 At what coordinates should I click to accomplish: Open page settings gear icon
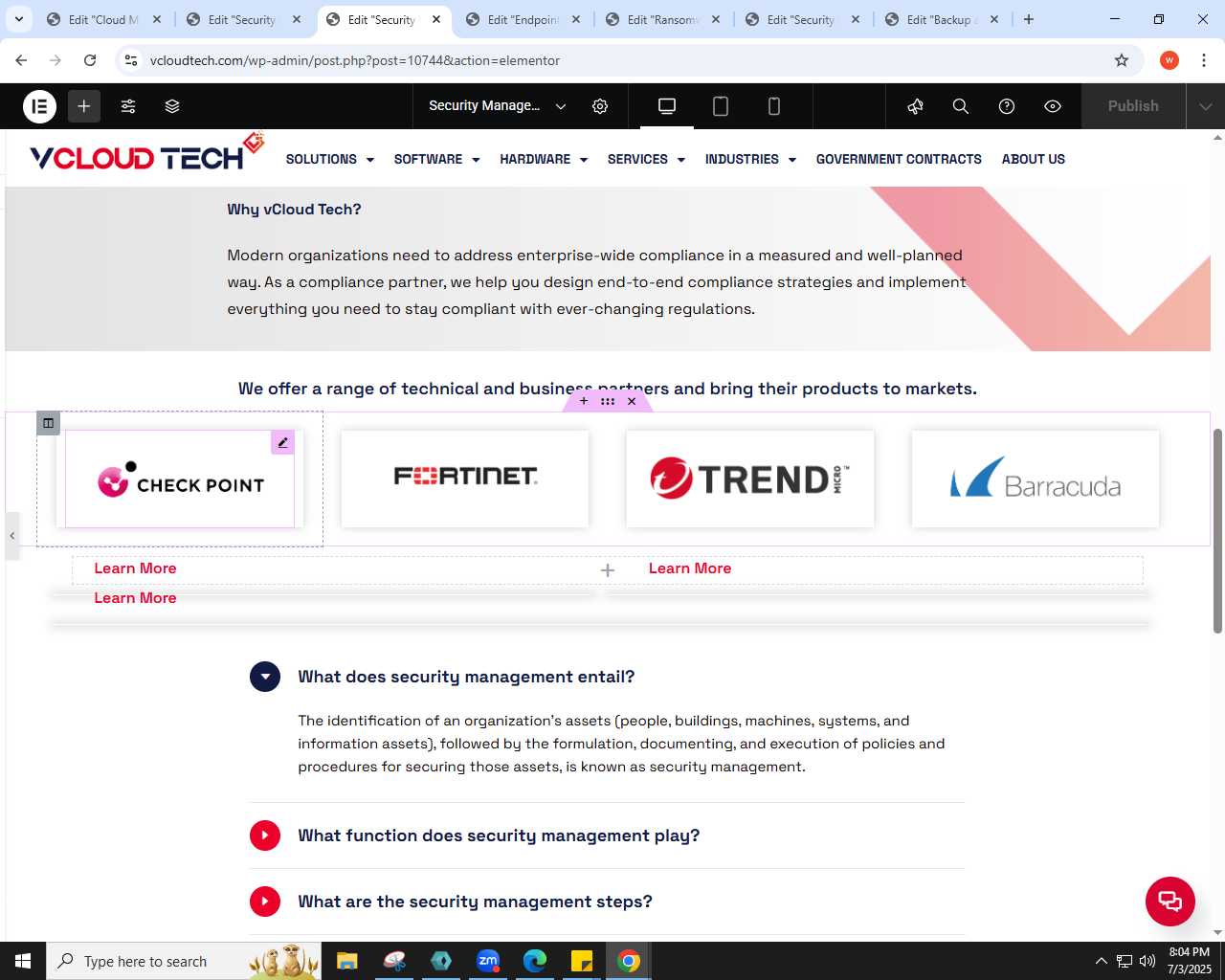600,106
